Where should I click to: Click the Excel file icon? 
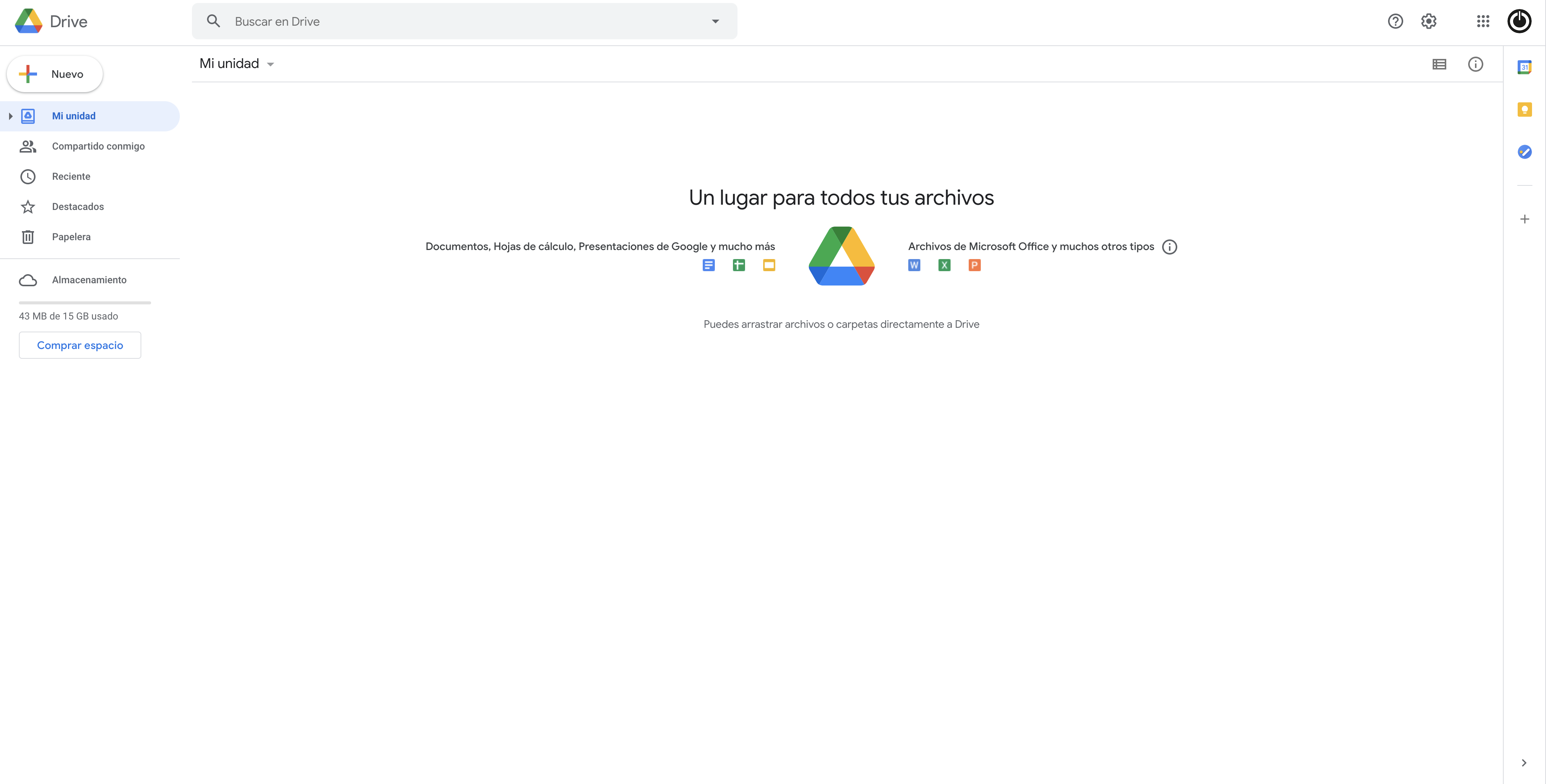pyautogui.click(x=944, y=265)
